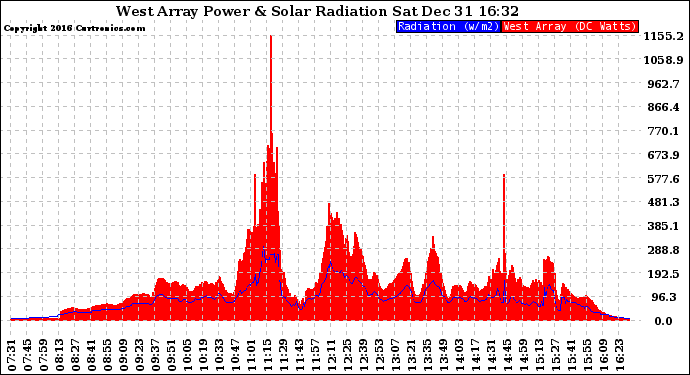Click the 10:33 time label
Screen dimensions: 690x375
point(220,355)
